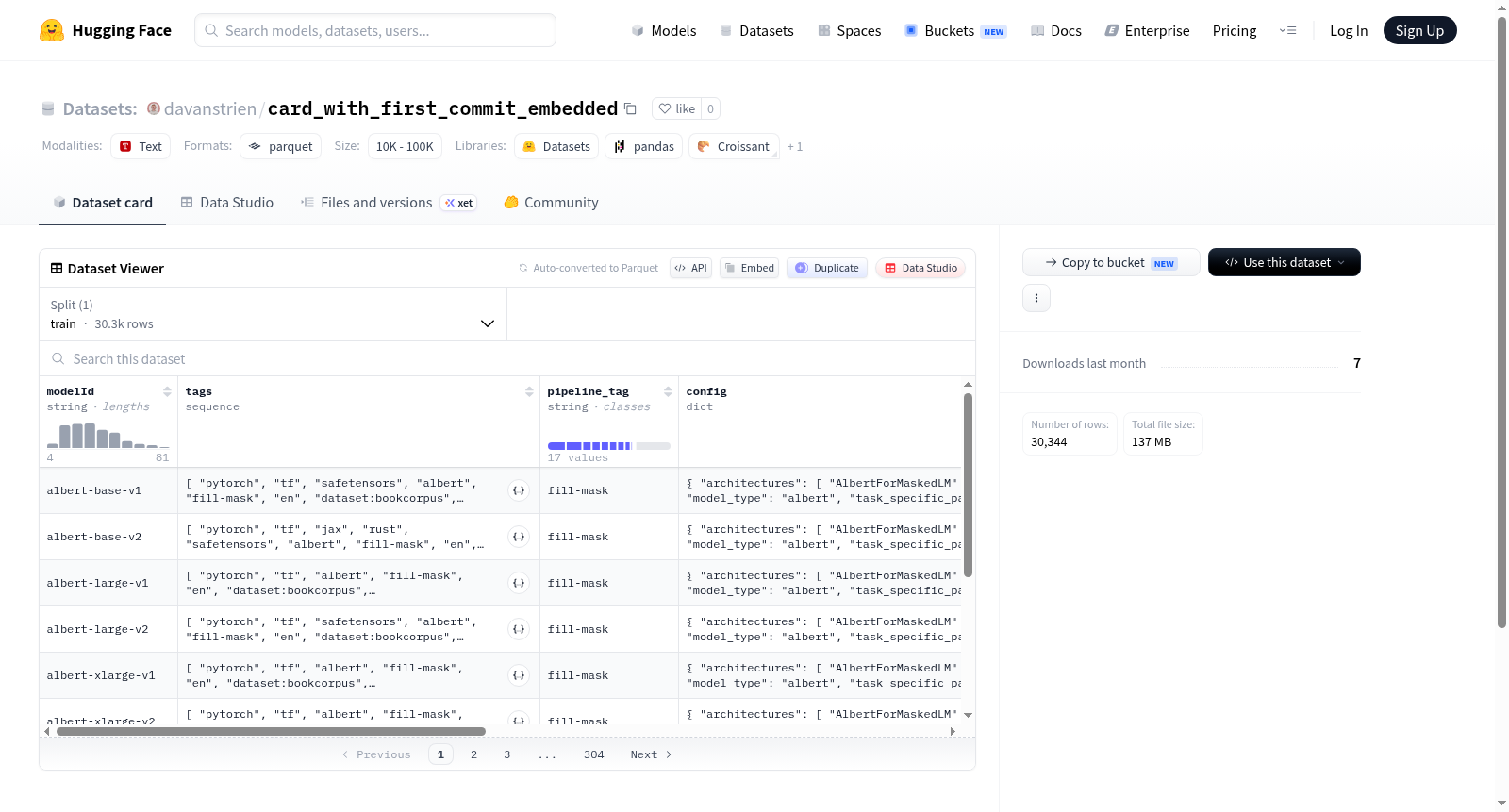Expand tags cell for albert-base-v2 row
This screenshot has height=812, width=1509.
pos(519,537)
